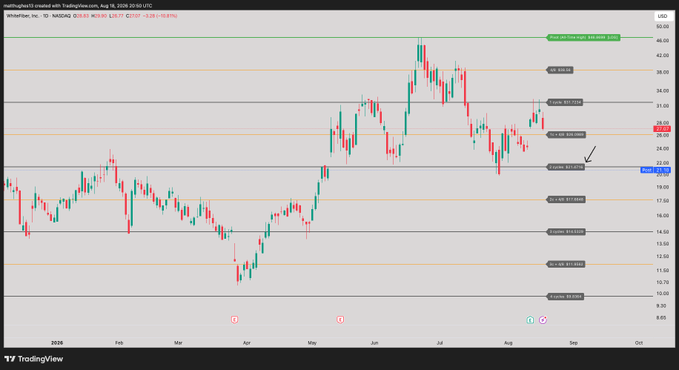Click the 8.65 price axis value
The image size is (679, 370).
(661, 318)
